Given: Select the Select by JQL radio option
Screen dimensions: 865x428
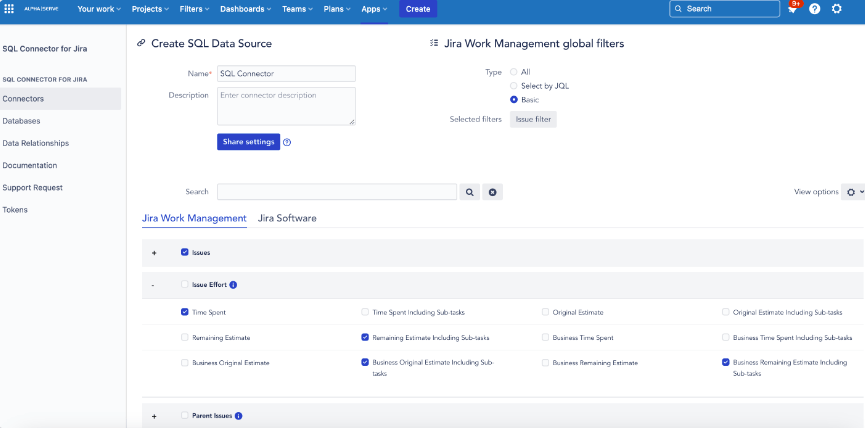Looking at the screenshot, I should (x=514, y=85).
